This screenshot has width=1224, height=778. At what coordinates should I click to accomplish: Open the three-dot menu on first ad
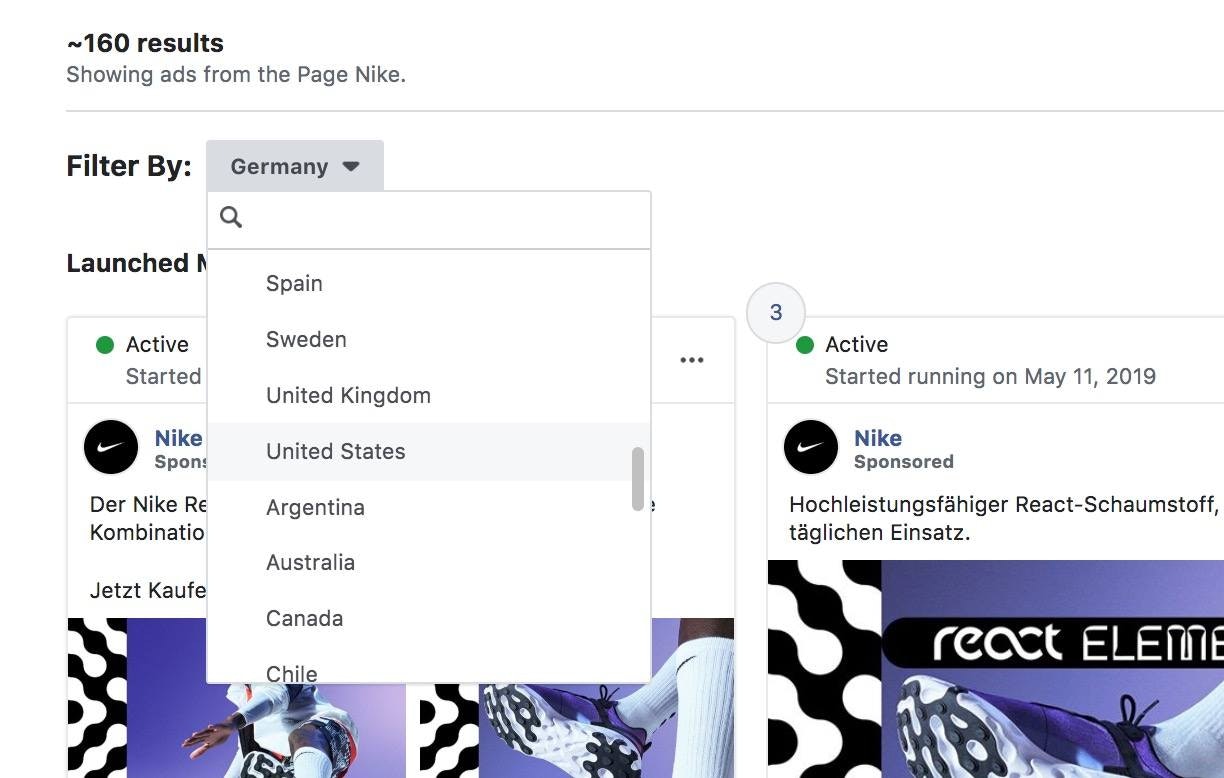pyautogui.click(x=692, y=360)
